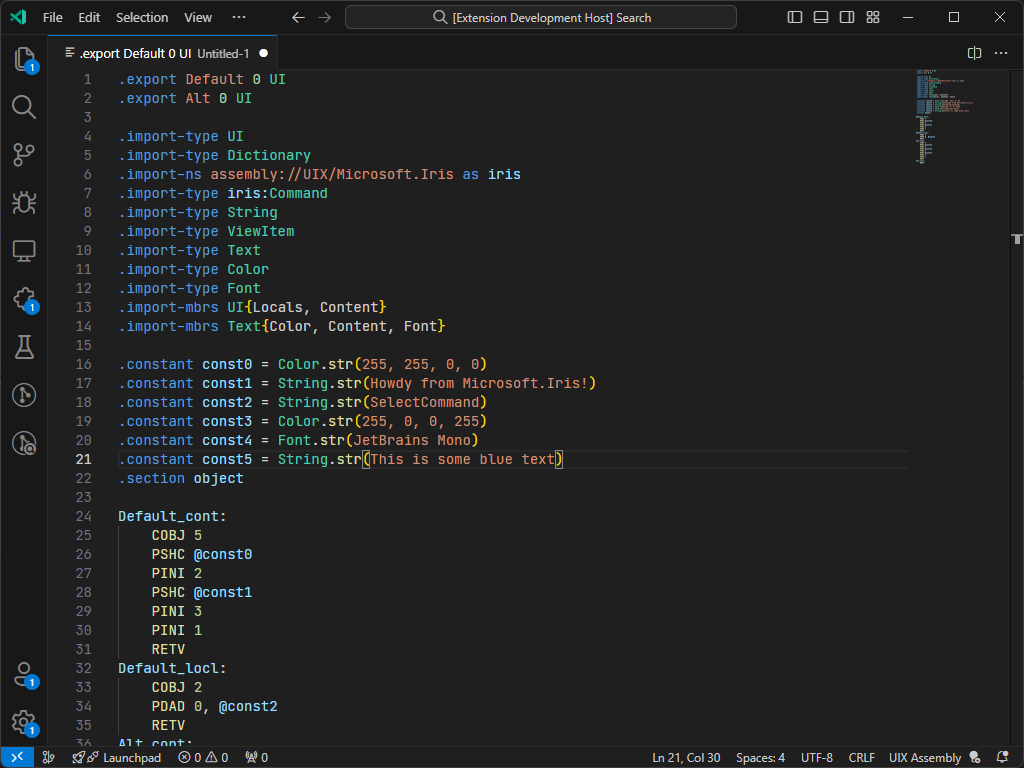Launch the Run and Debug panel

click(x=23, y=203)
